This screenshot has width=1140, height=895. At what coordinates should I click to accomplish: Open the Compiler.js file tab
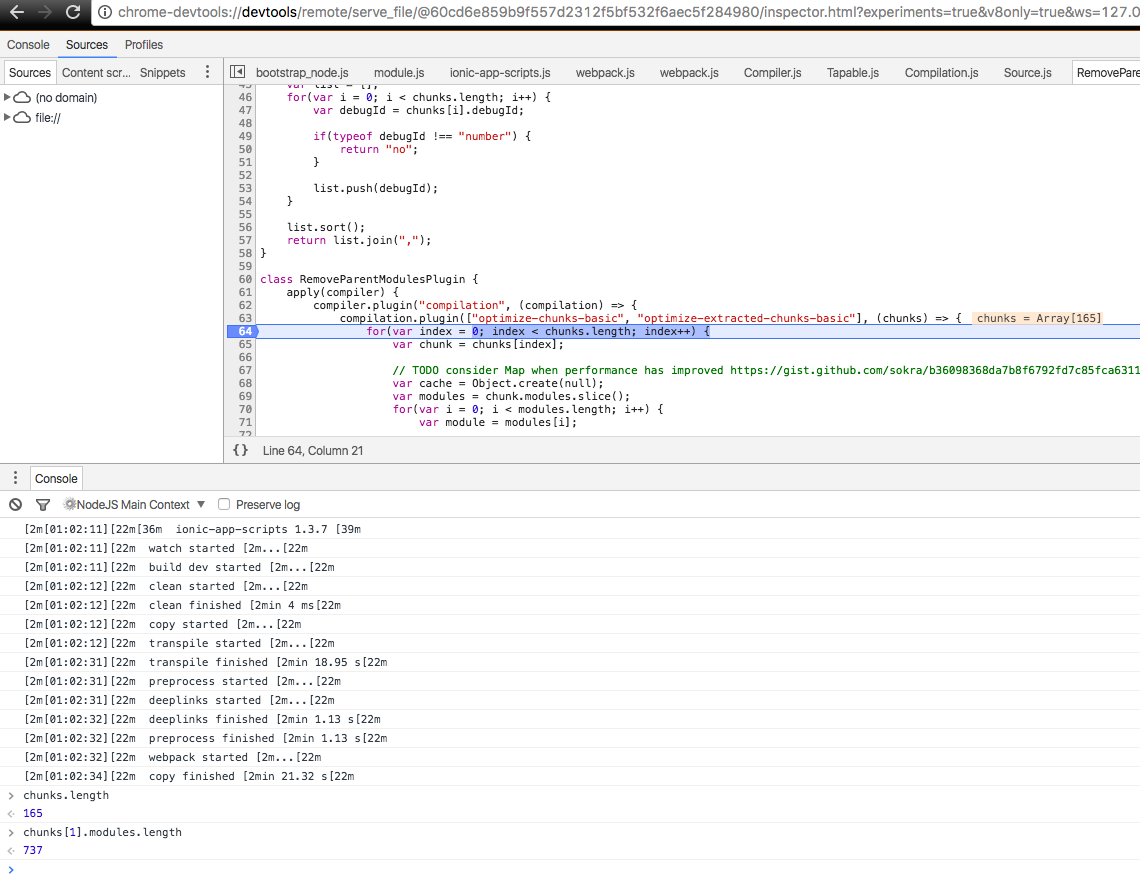pyautogui.click(x=772, y=73)
